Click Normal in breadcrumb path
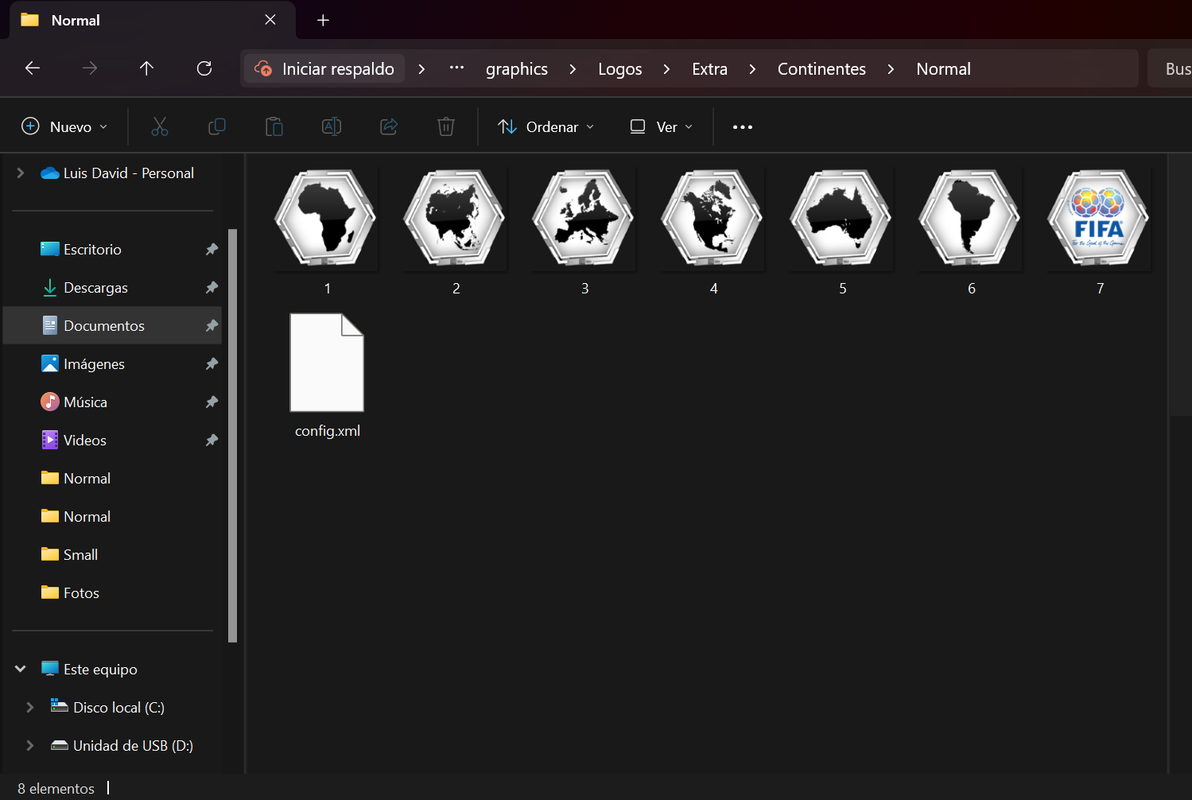This screenshot has height=800, width=1192. [x=943, y=69]
